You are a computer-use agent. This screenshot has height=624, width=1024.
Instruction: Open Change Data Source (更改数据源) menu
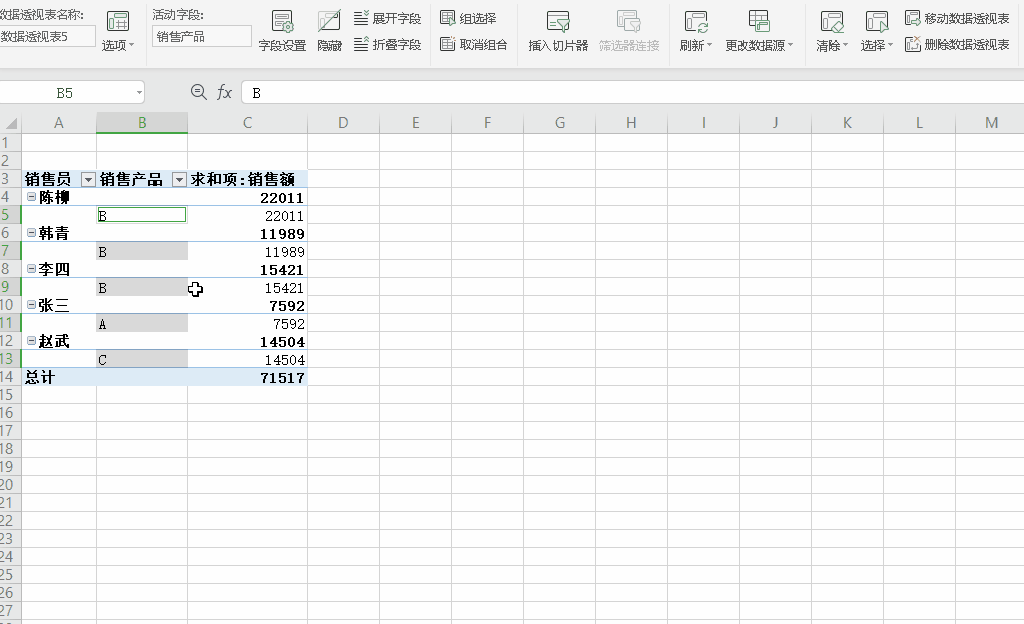759,46
